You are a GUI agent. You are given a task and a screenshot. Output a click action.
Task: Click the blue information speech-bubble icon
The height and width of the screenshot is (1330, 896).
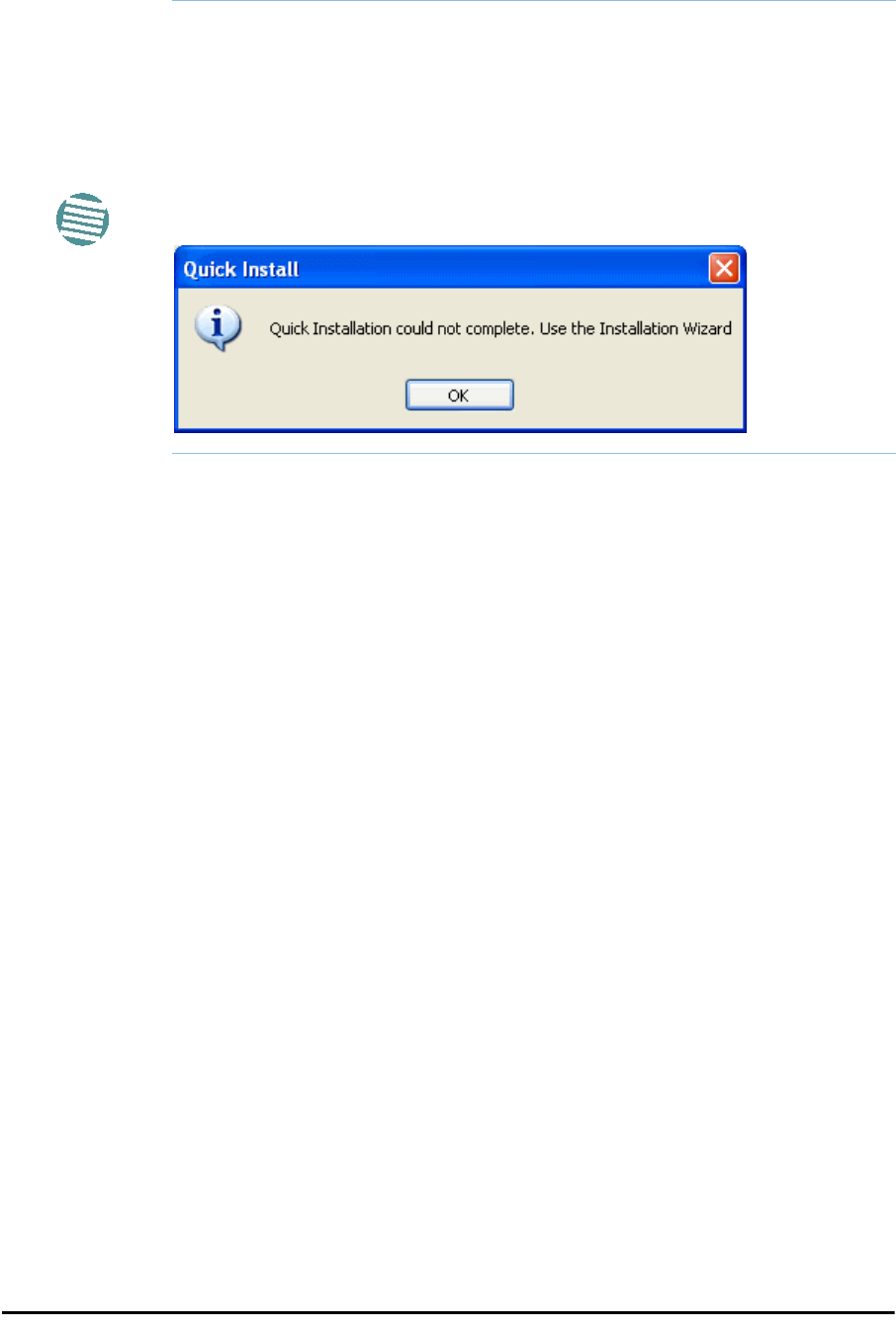(x=218, y=328)
